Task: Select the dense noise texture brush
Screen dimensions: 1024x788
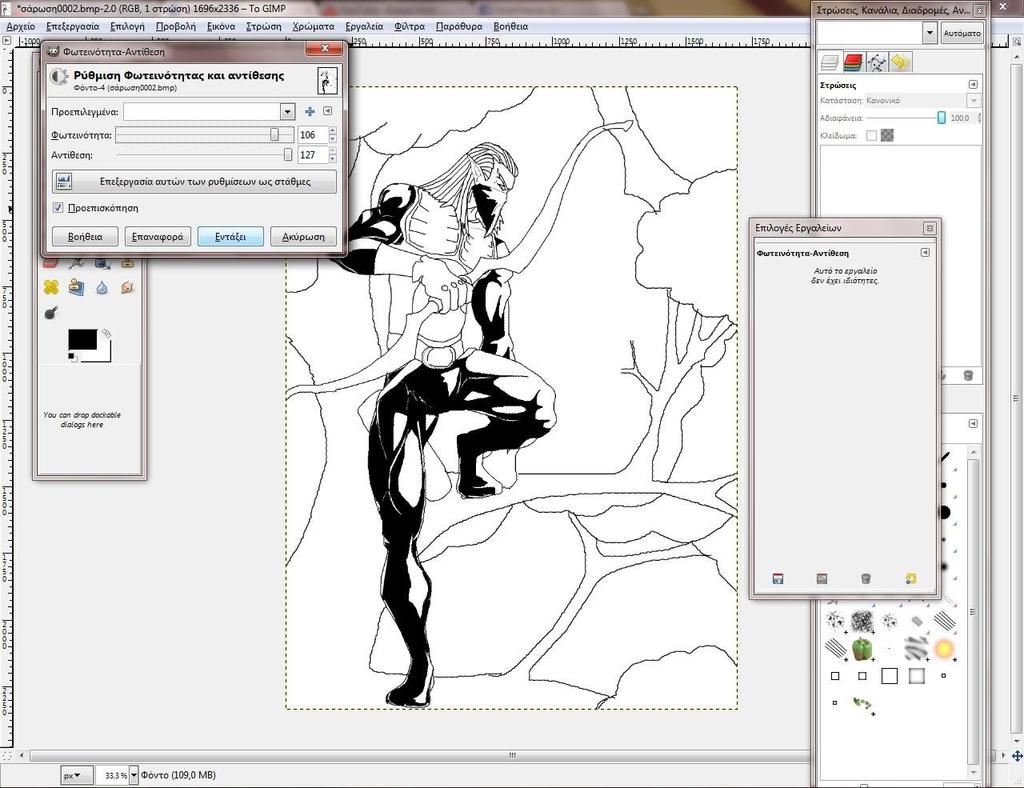Action: coord(862,620)
